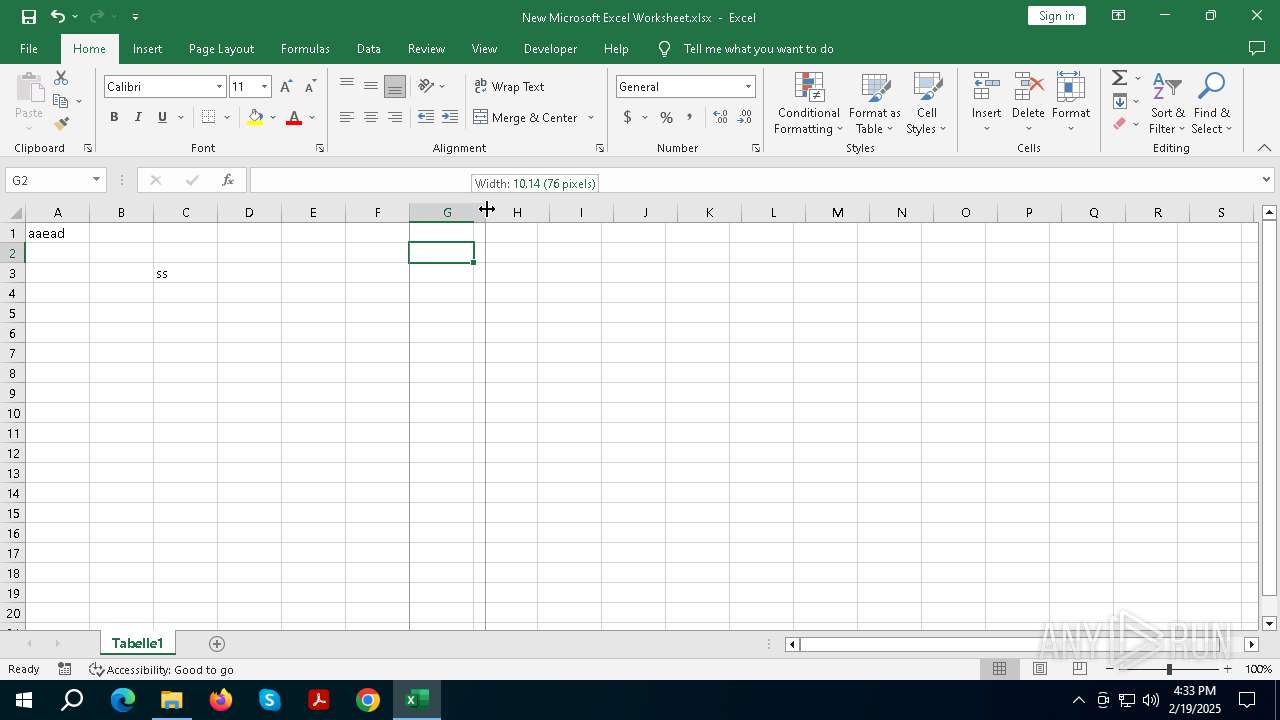
Task: Click Merge & Center
Action: (x=526, y=117)
